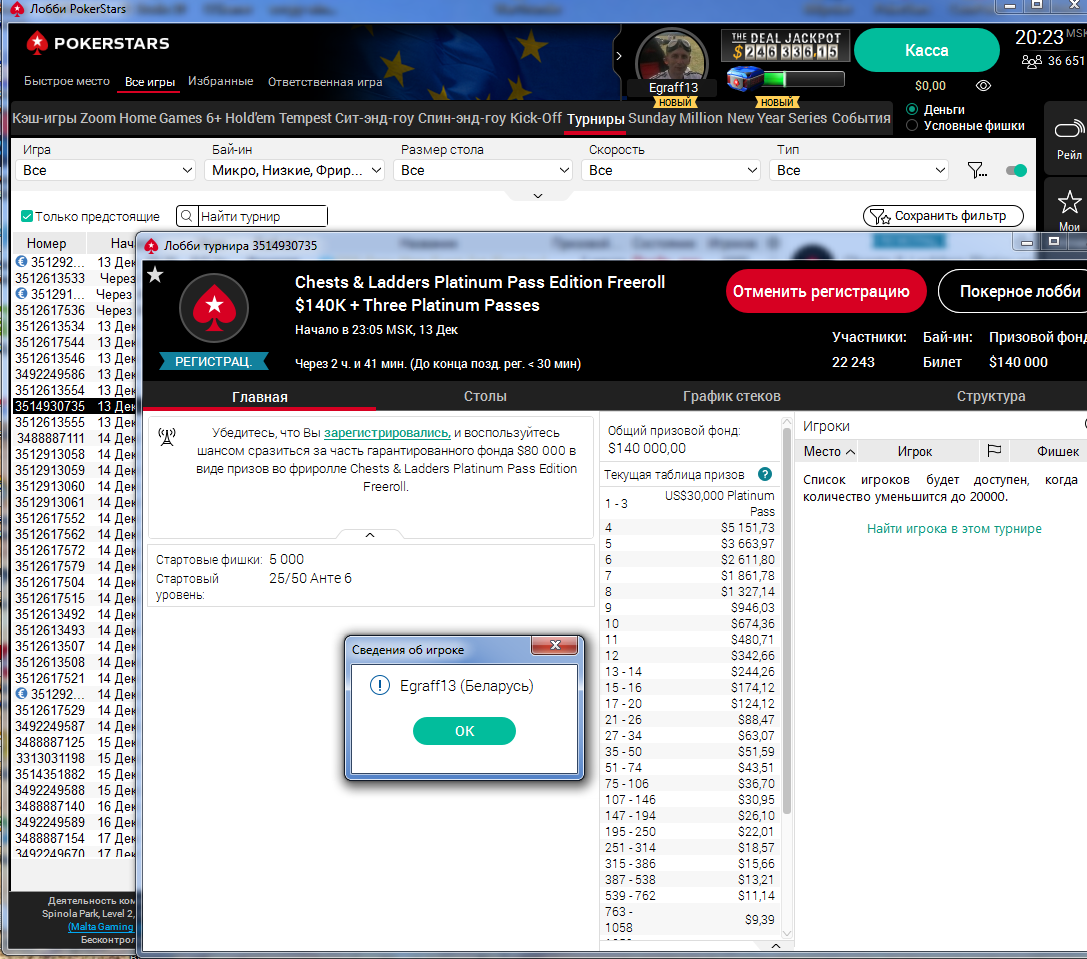Screen dimensions: 1087x959
Task: Click the euro icon on the first tournament row
Action: pos(21,261)
